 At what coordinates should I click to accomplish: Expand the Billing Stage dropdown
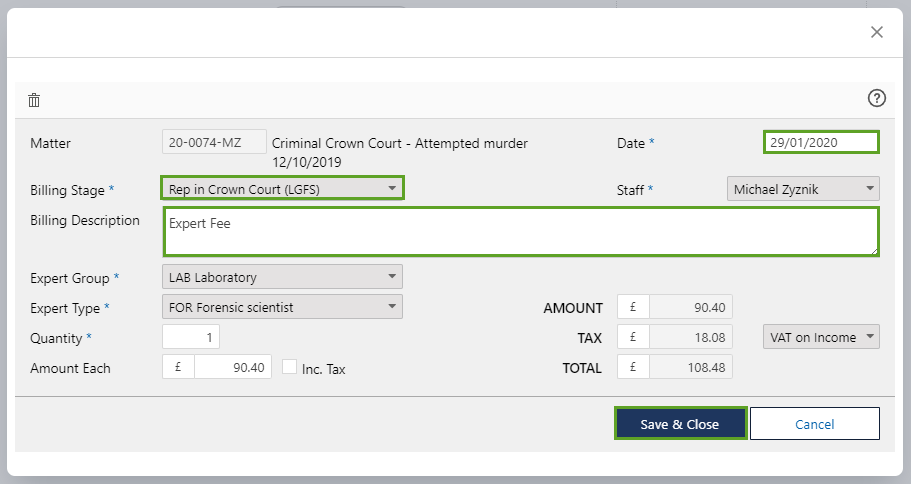(x=282, y=188)
